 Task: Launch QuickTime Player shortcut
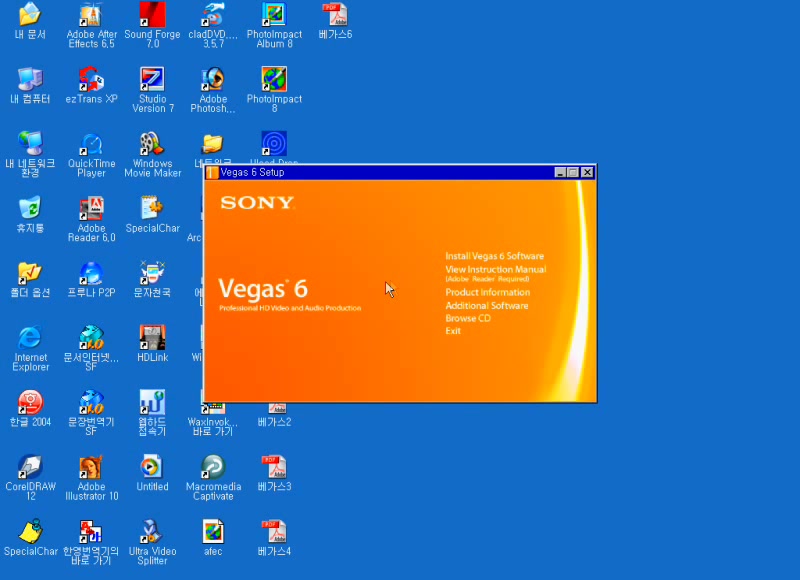(91, 144)
